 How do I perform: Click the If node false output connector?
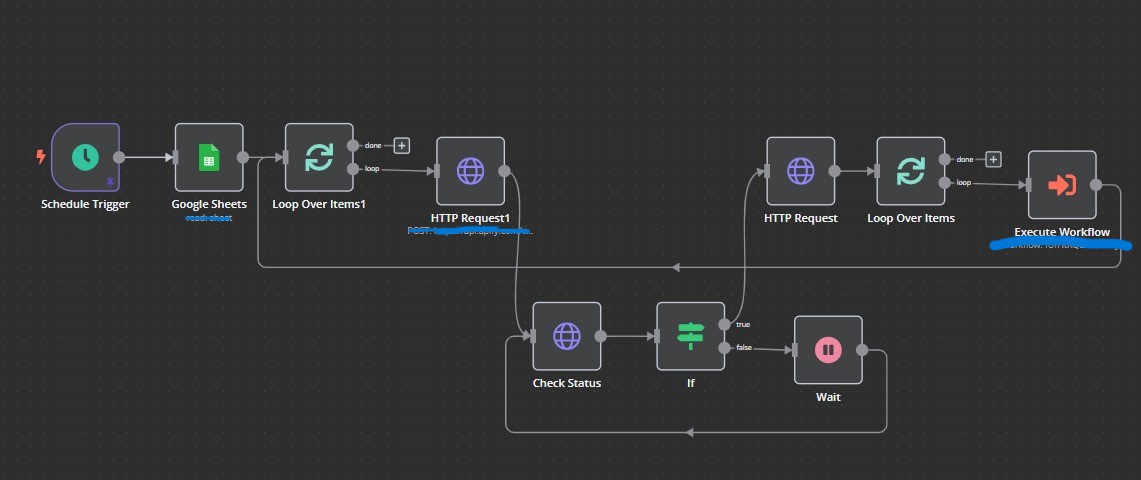tap(724, 348)
